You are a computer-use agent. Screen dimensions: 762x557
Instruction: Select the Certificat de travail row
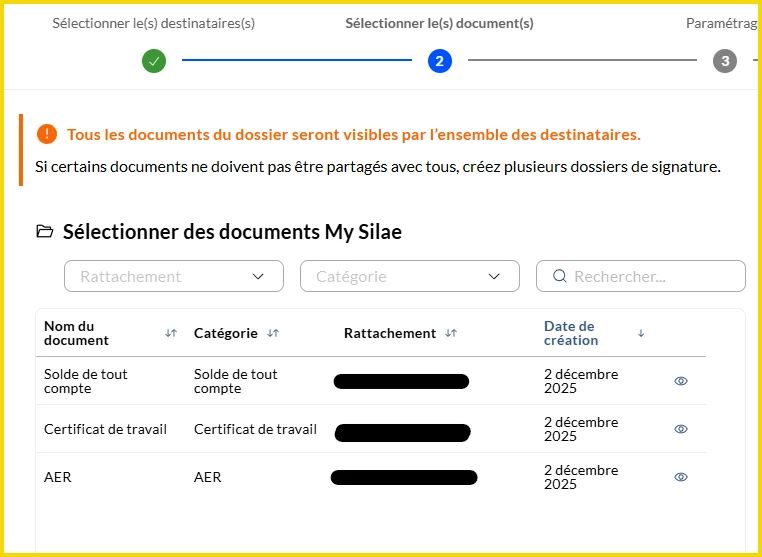pyautogui.click(x=105, y=429)
